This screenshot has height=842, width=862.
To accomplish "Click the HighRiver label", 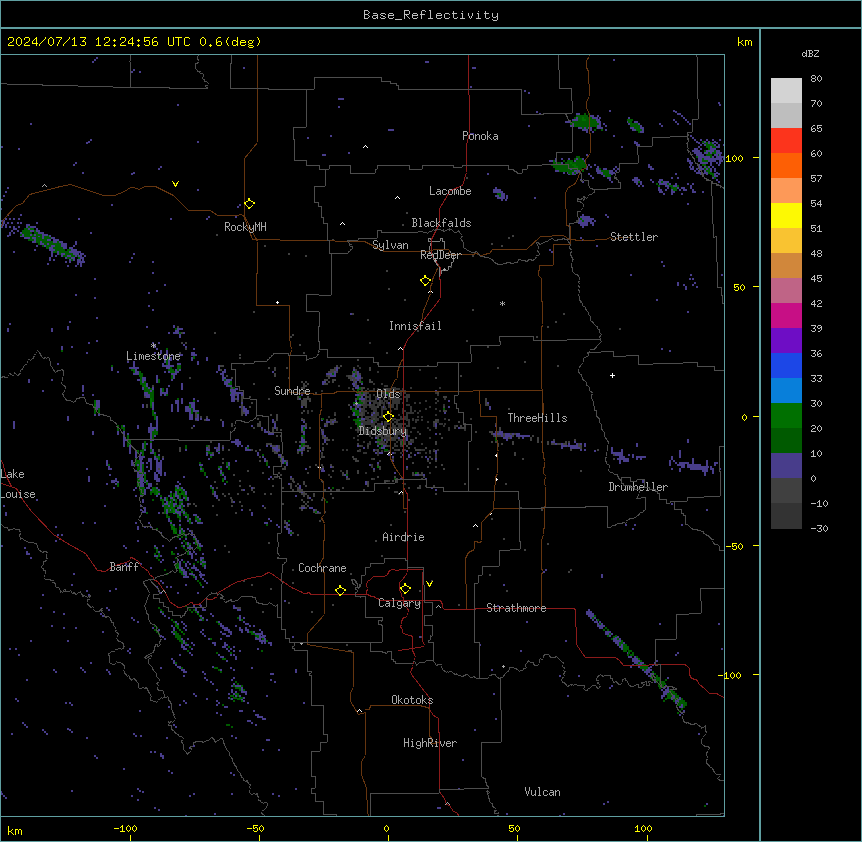I will 430,743.
